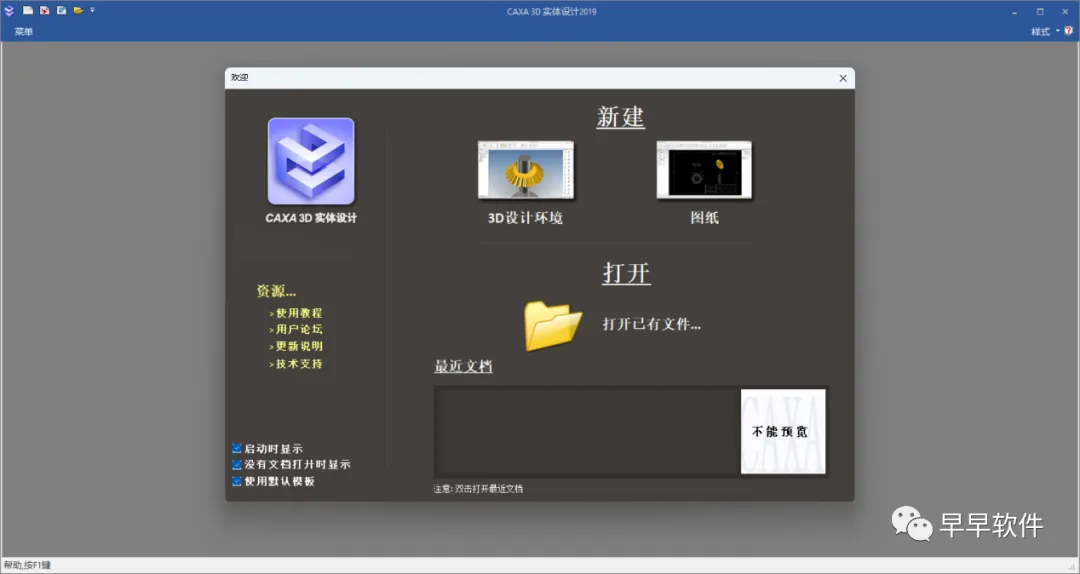
Task: Click the 新建 heading
Action: pos(621,117)
